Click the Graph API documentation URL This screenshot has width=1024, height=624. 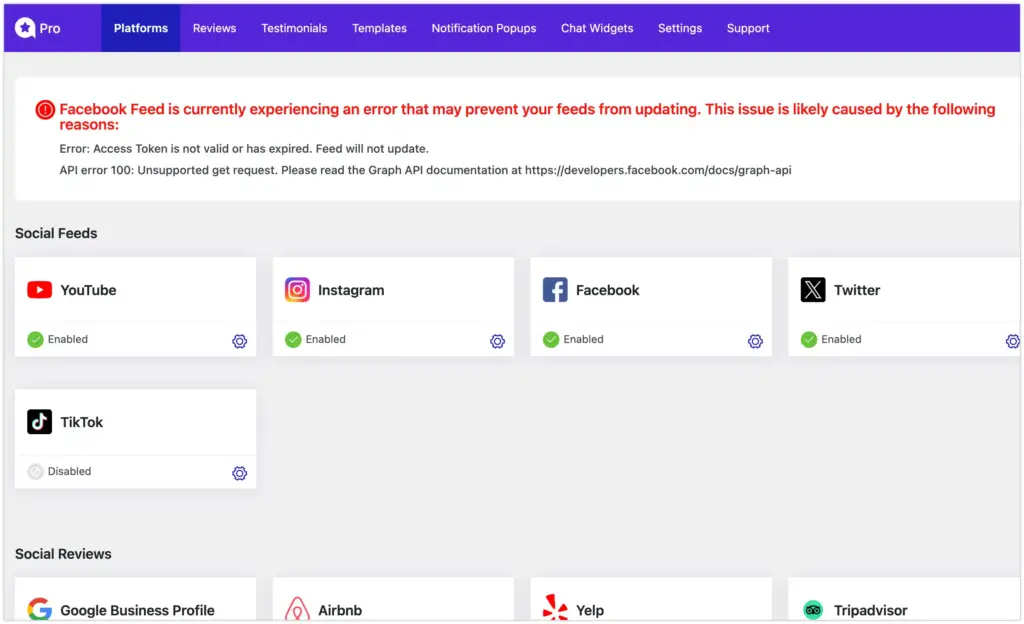658,170
